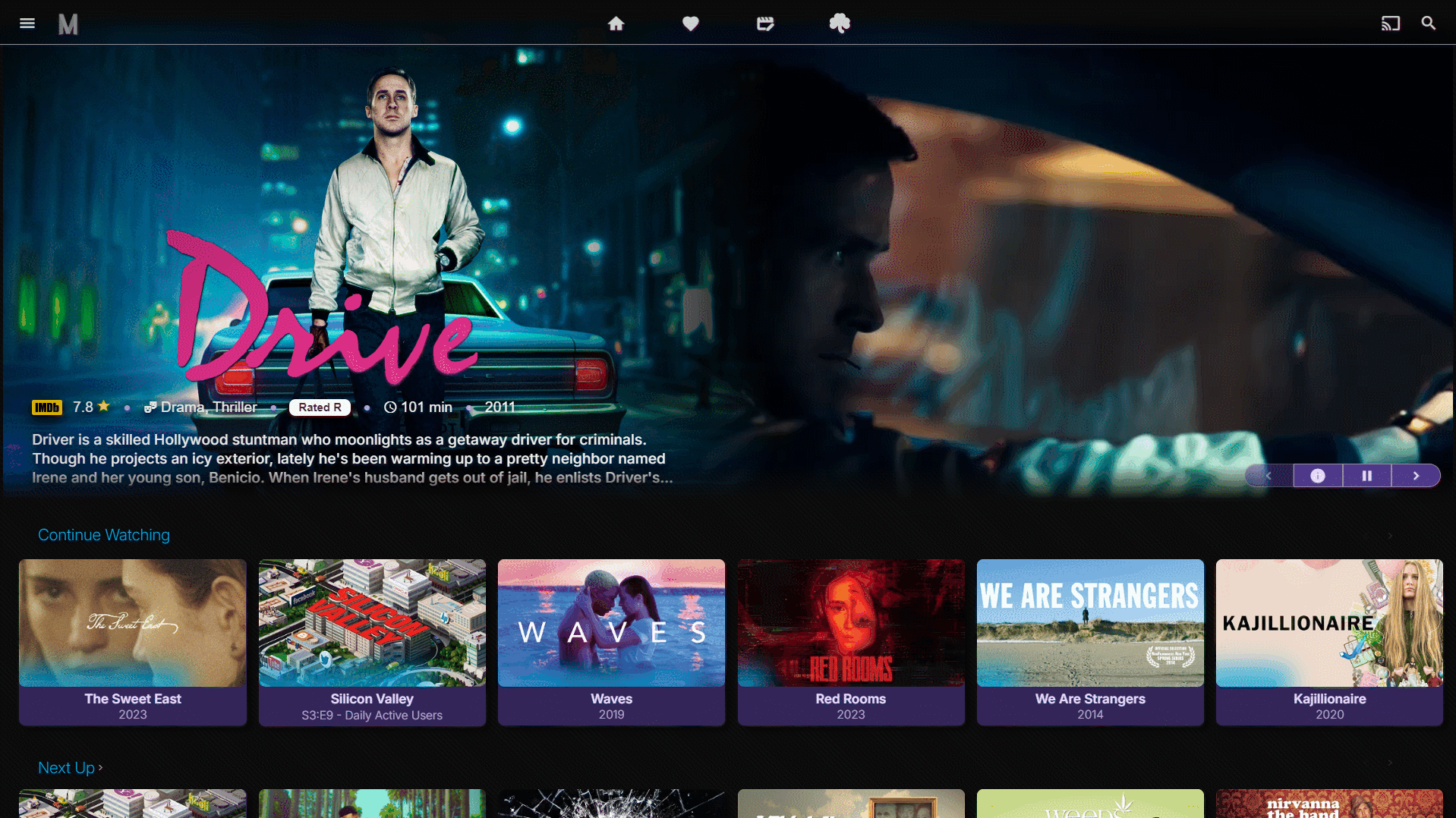1456x818 pixels.
Task: Click the M logo in header
Action: point(68,24)
